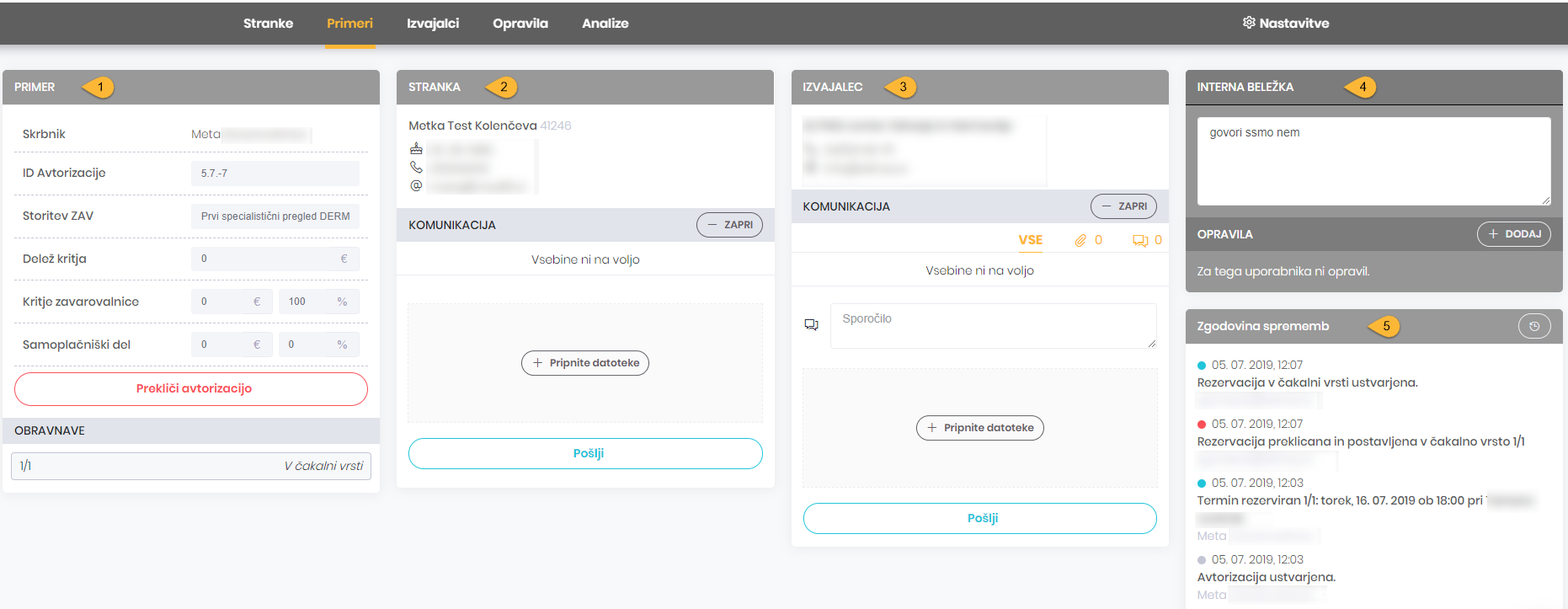Viewport: 1568px width, 609px height.
Task: Click the messages chat bubble filter icon
Action: (x=1140, y=241)
